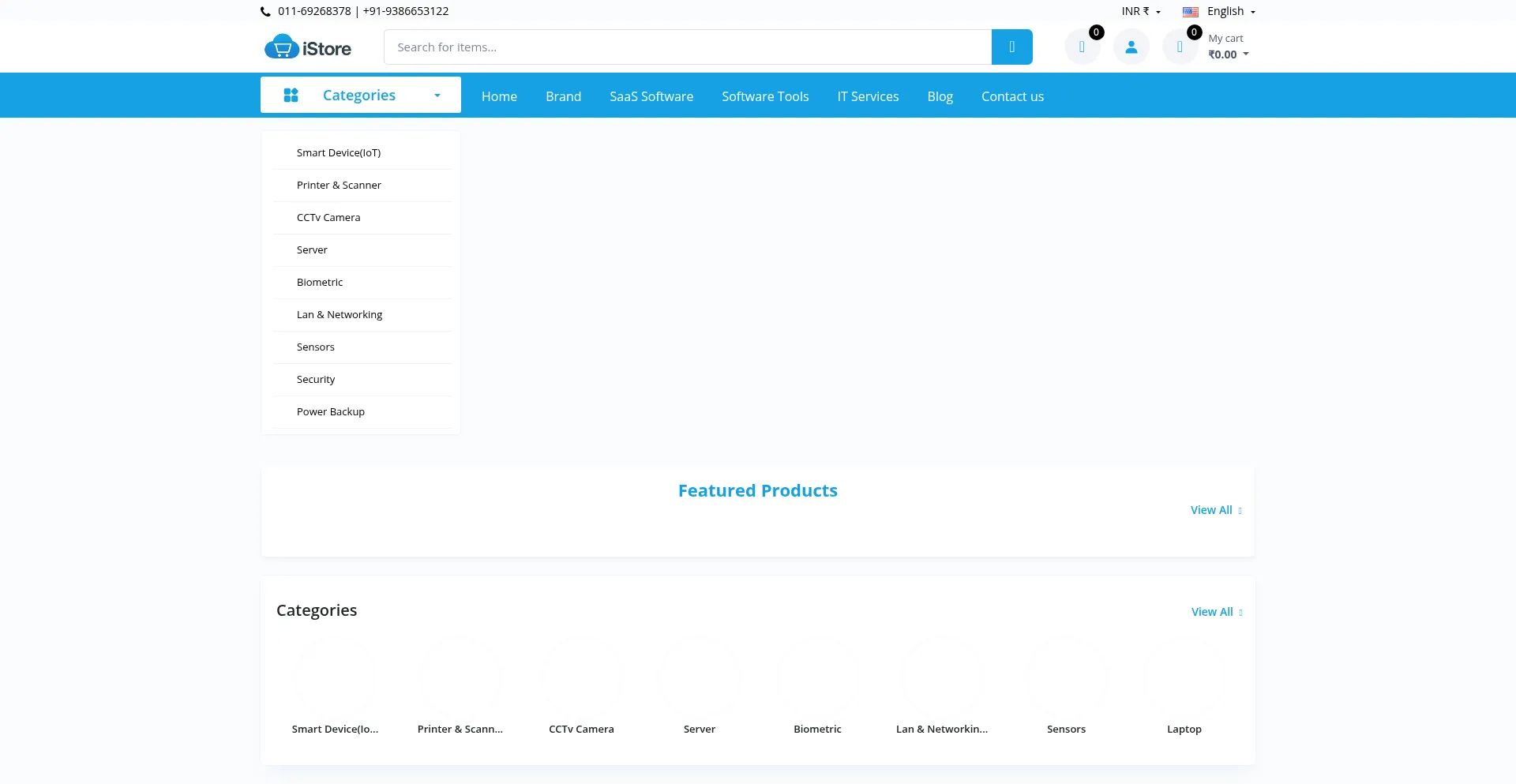The height and width of the screenshot is (784, 1516).
Task: Expand the Categories menu chevron
Action: tap(437, 95)
